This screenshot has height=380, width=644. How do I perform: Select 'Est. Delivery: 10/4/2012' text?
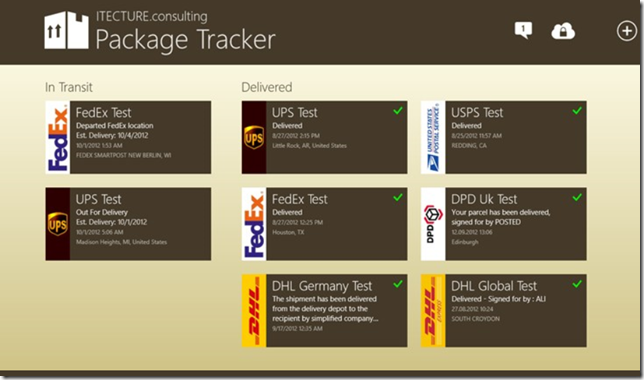112,136
